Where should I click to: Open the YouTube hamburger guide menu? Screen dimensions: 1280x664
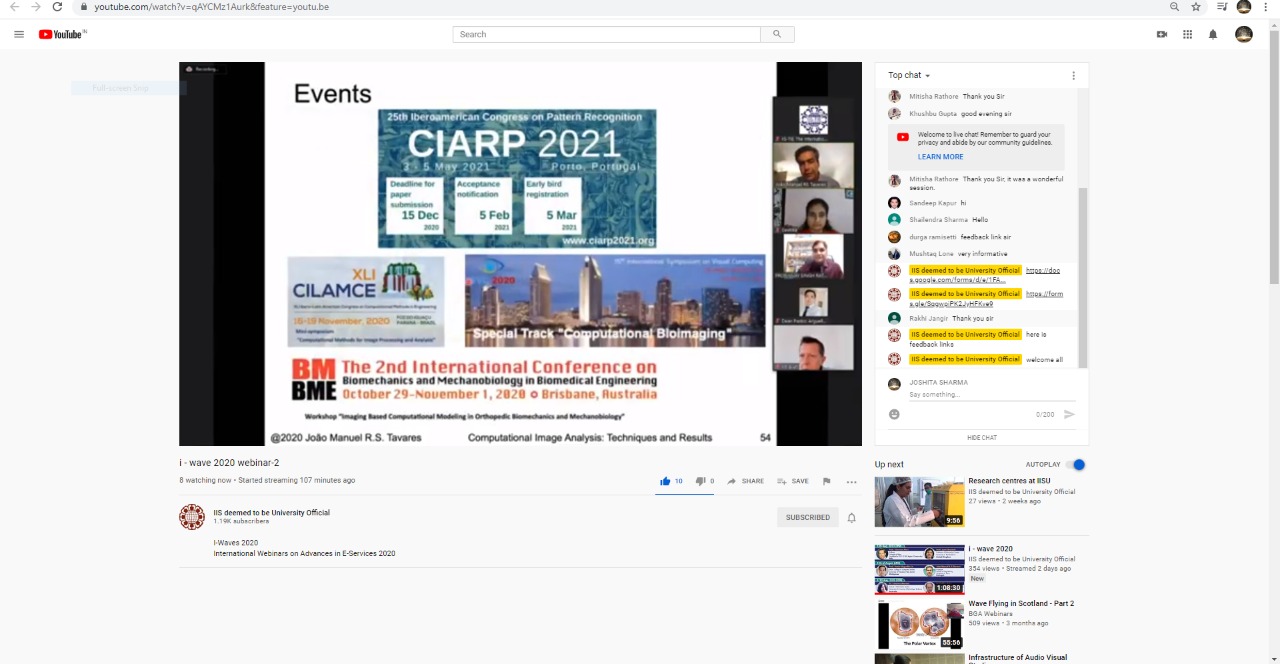pyautogui.click(x=19, y=34)
